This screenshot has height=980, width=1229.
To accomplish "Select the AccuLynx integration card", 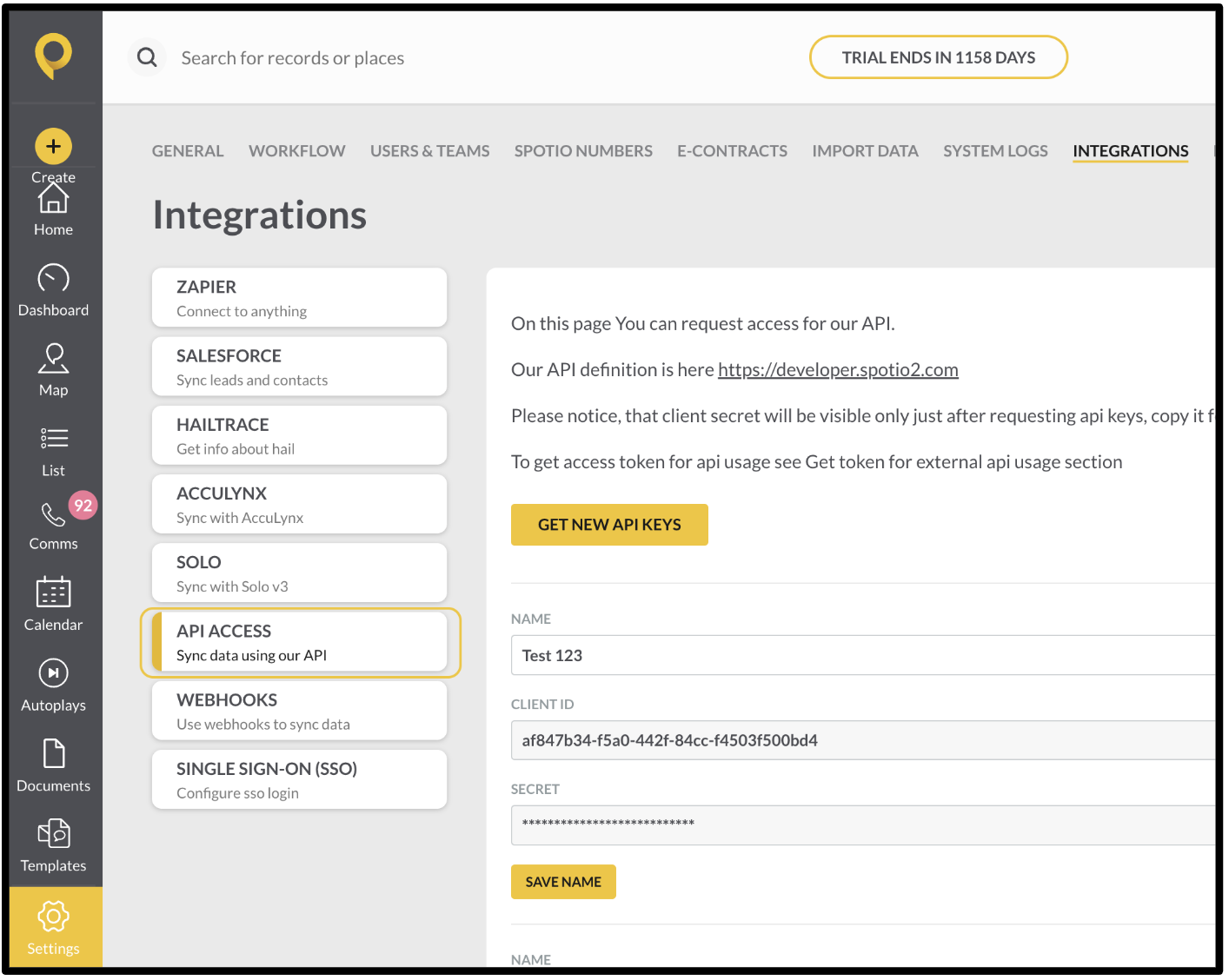I will 299,504.
